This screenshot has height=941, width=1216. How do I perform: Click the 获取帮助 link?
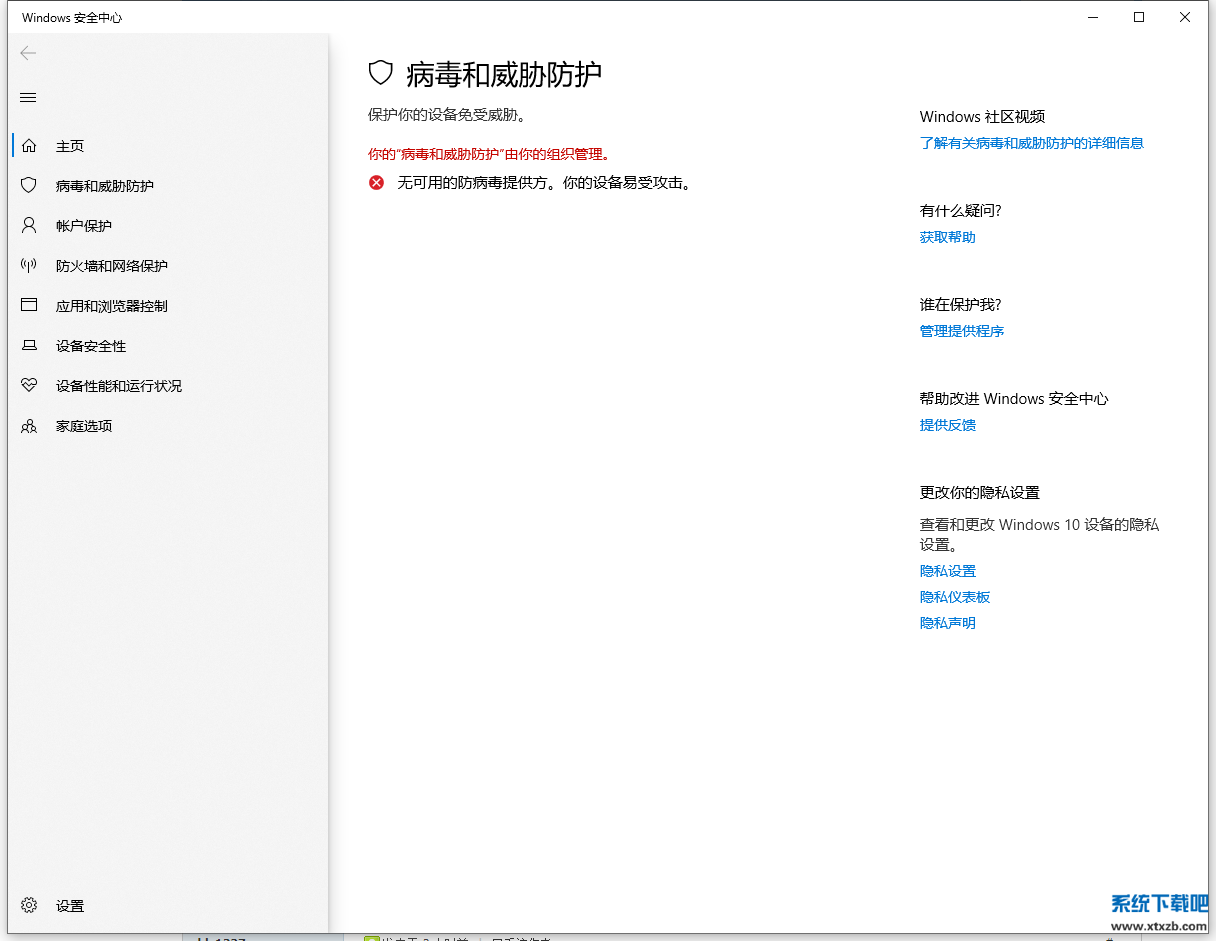(x=947, y=237)
